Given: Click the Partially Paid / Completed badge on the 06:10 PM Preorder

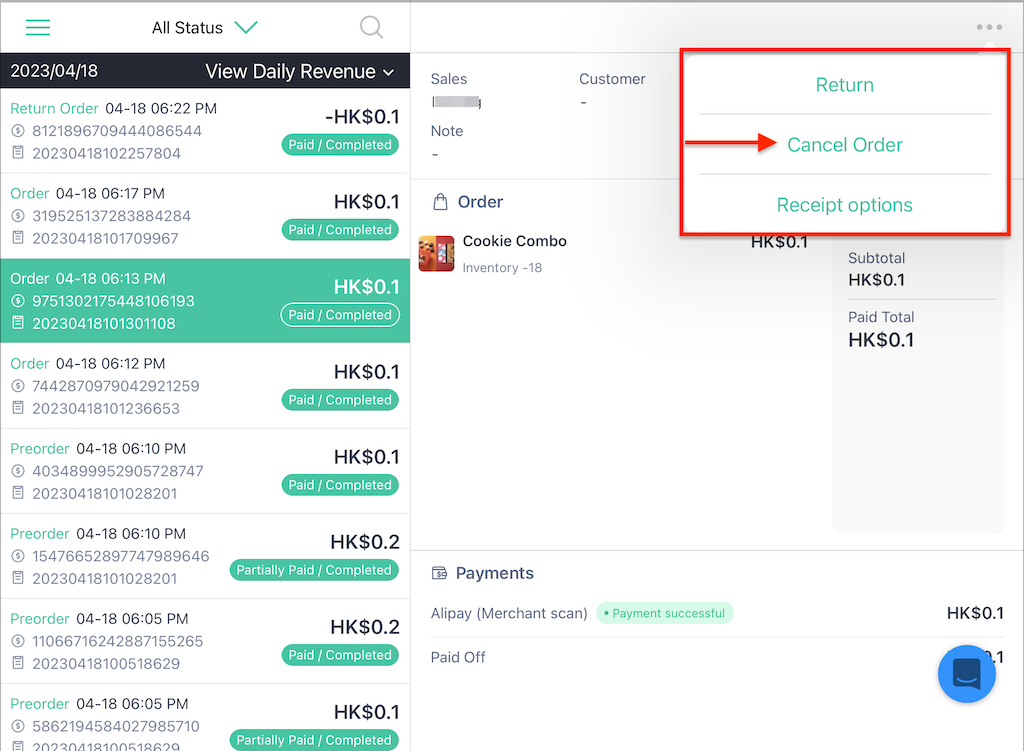Looking at the screenshot, I should (314, 570).
